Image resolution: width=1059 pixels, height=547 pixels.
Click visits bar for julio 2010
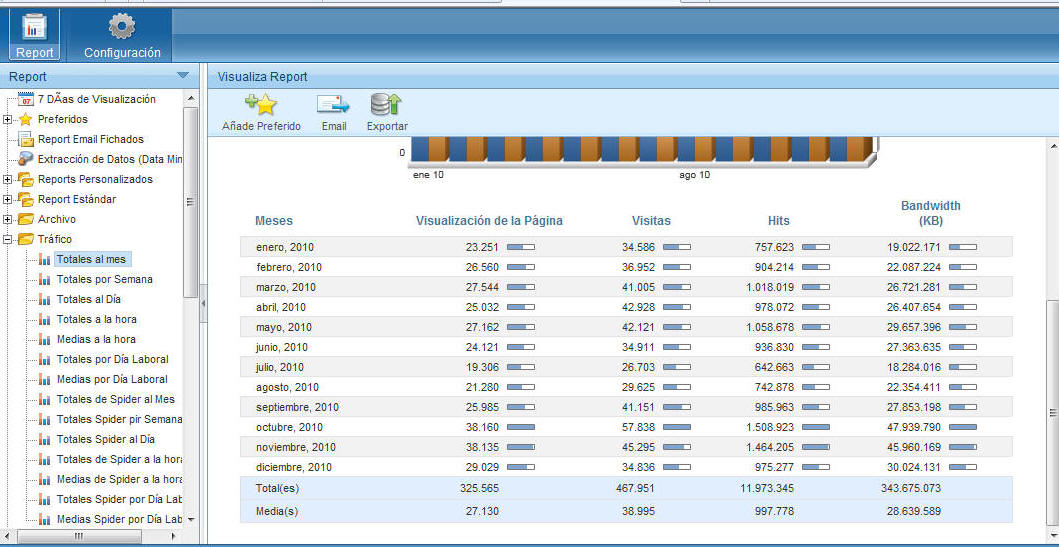677,367
